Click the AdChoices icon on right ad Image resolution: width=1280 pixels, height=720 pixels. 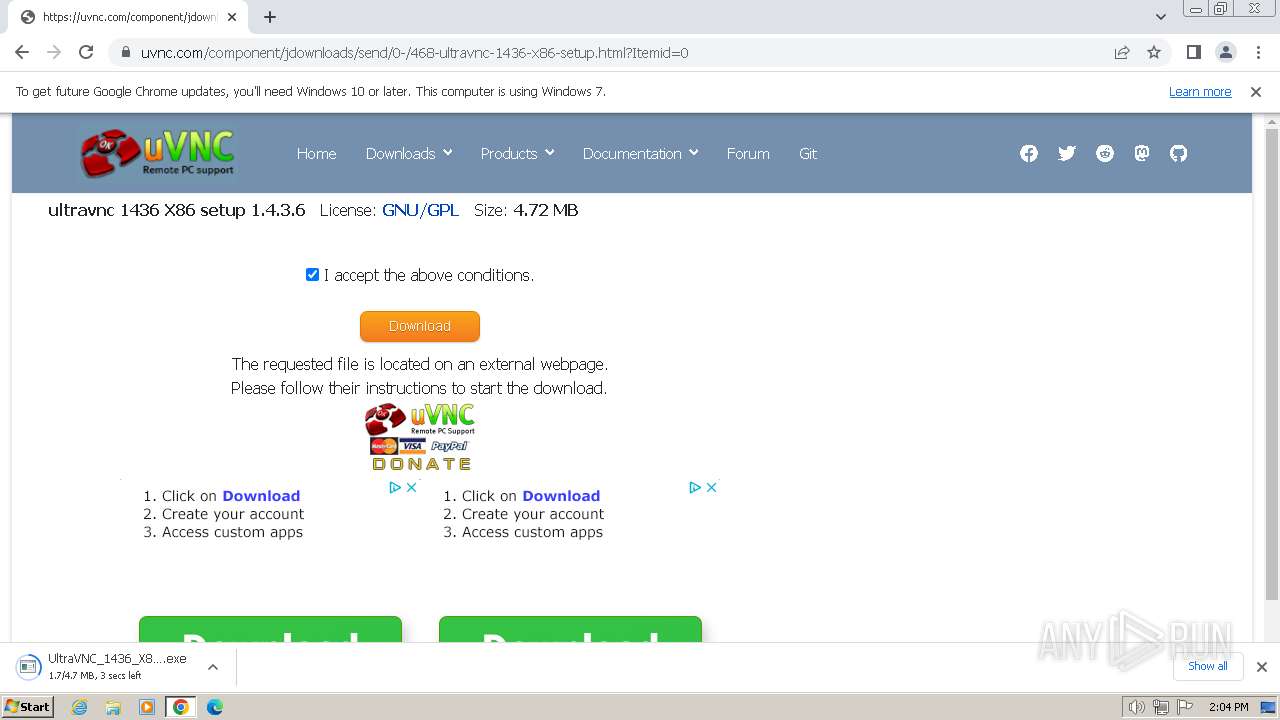click(695, 487)
